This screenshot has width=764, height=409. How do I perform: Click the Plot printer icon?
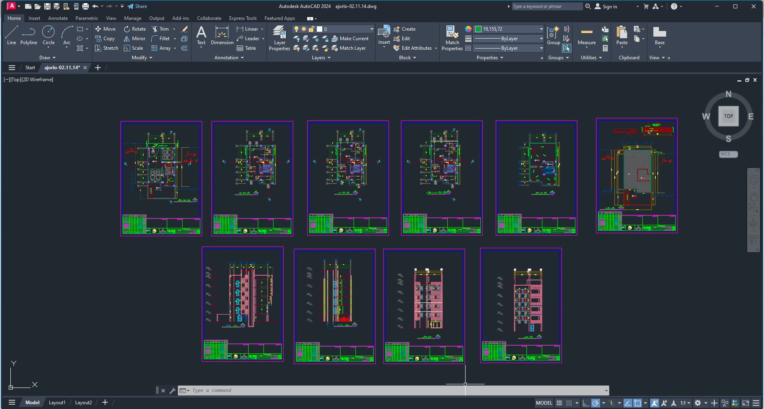(85, 7)
